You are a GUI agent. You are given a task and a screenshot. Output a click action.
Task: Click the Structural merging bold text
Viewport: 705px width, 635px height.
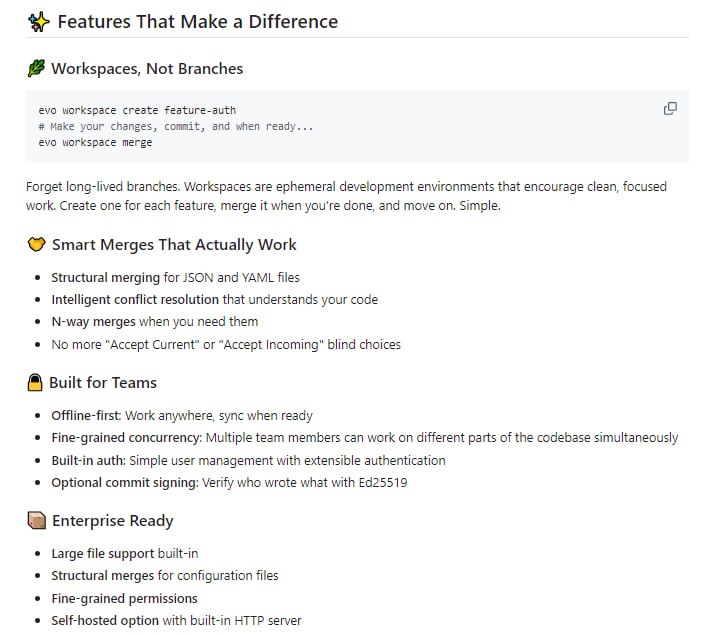point(105,277)
